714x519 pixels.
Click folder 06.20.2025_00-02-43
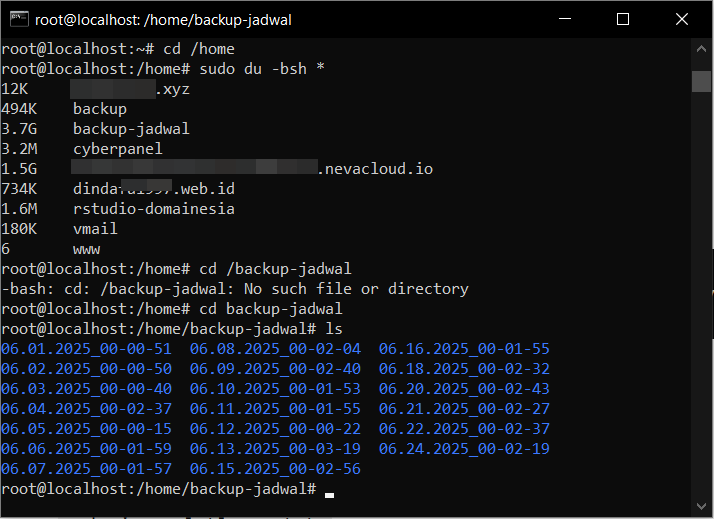tap(464, 389)
